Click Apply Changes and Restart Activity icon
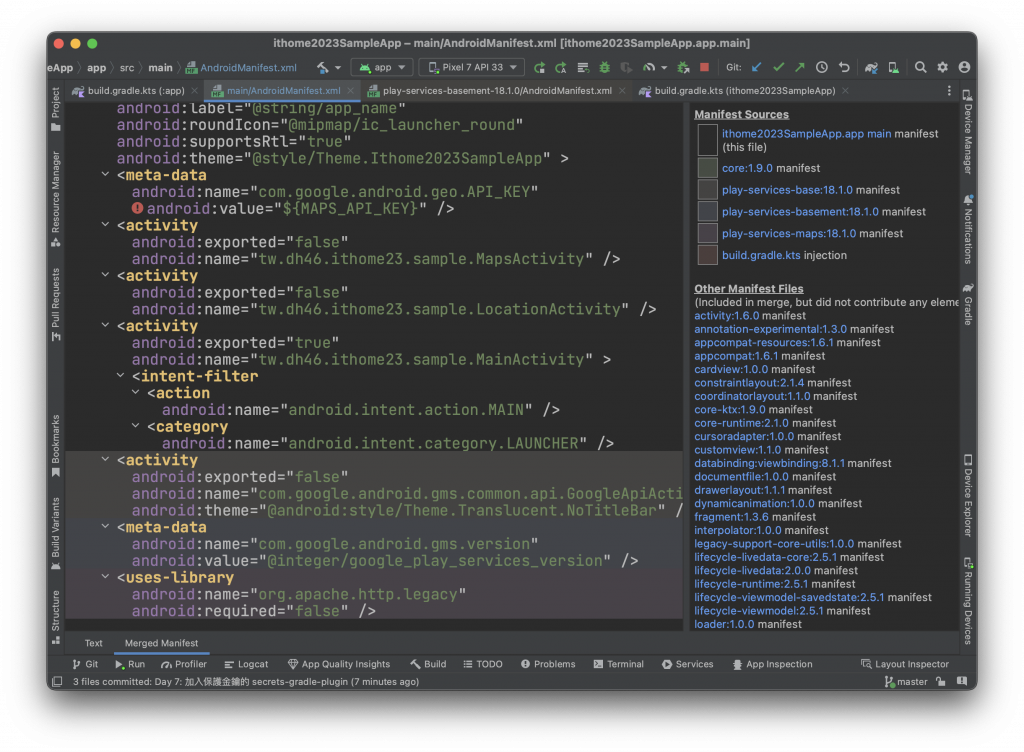 [x=561, y=67]
